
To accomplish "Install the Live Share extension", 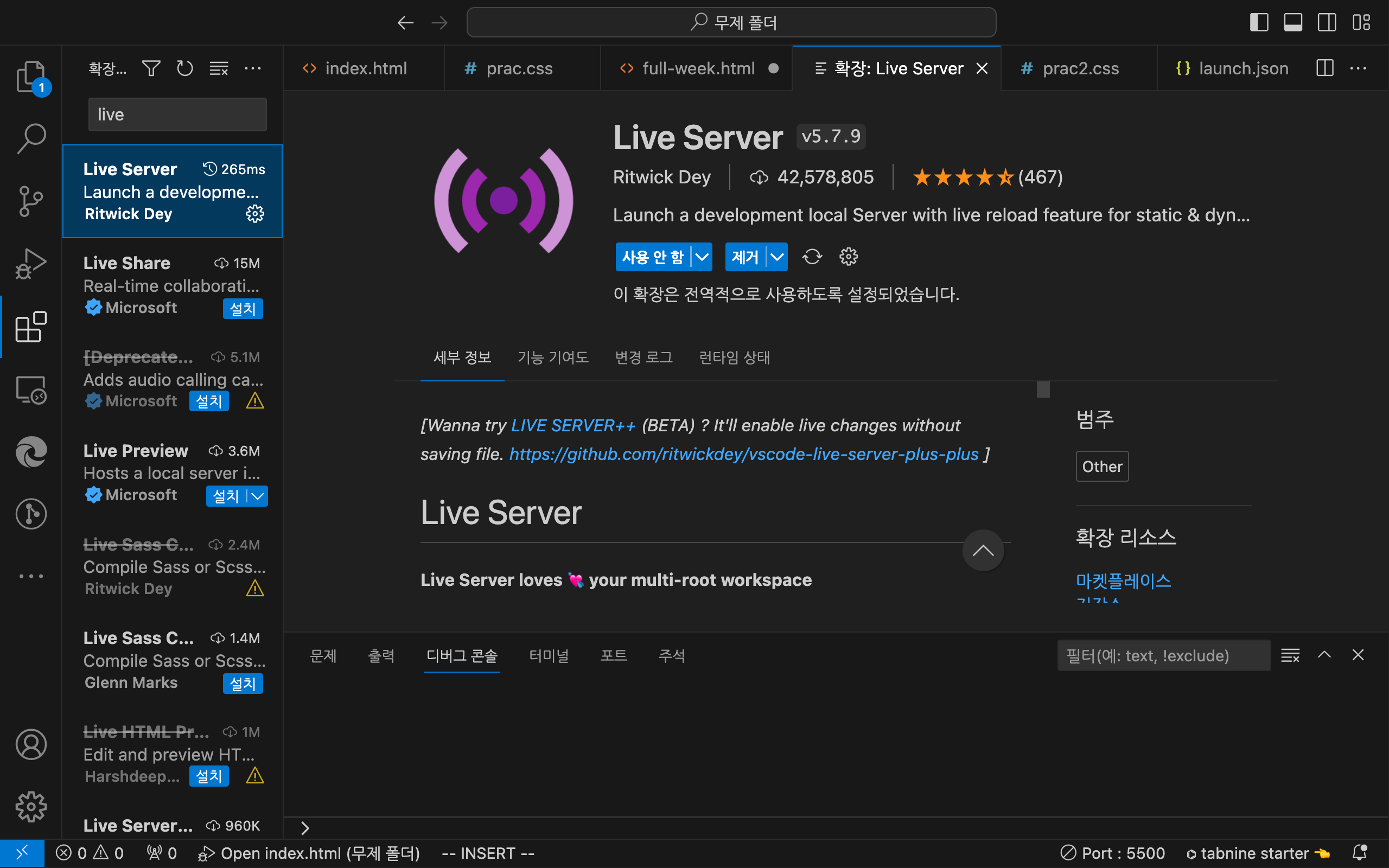I will pyautogui.click(x=242, y=309).
